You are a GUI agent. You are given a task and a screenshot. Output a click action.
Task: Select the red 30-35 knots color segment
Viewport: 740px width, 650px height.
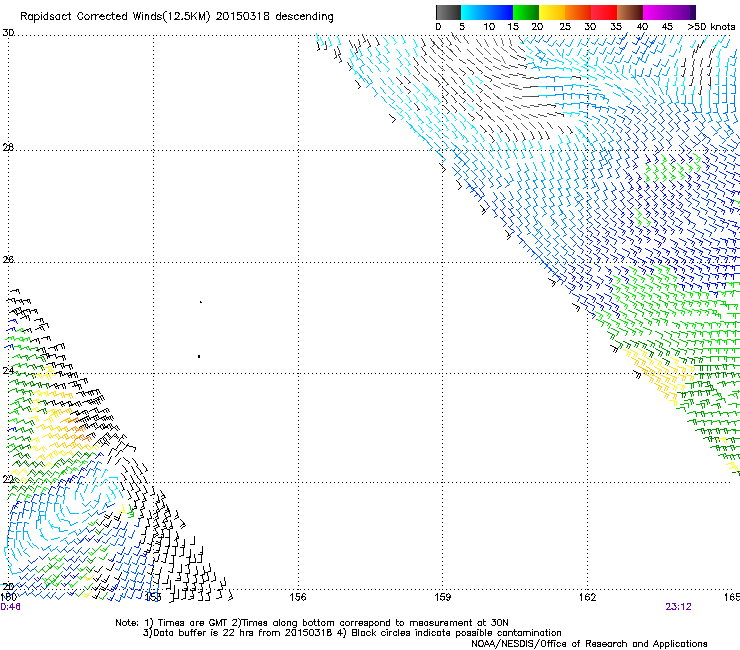(604, 12)
